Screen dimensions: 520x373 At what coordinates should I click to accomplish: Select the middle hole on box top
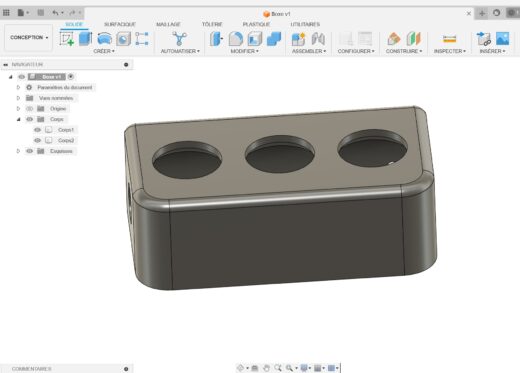coord(280,154)
